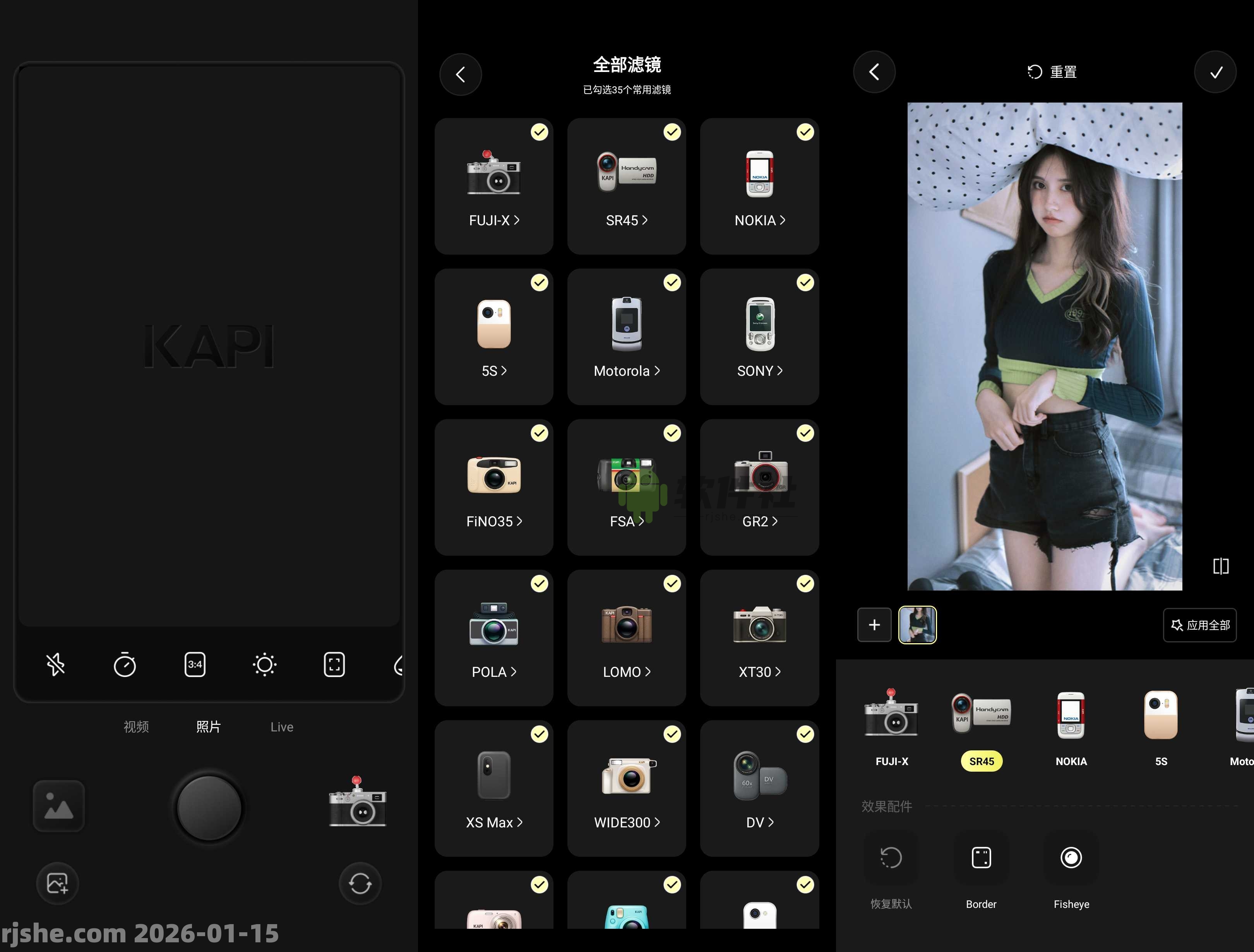
Task: Tap the 应用全部 apply all button
Action: click(x=1199, y=625)
